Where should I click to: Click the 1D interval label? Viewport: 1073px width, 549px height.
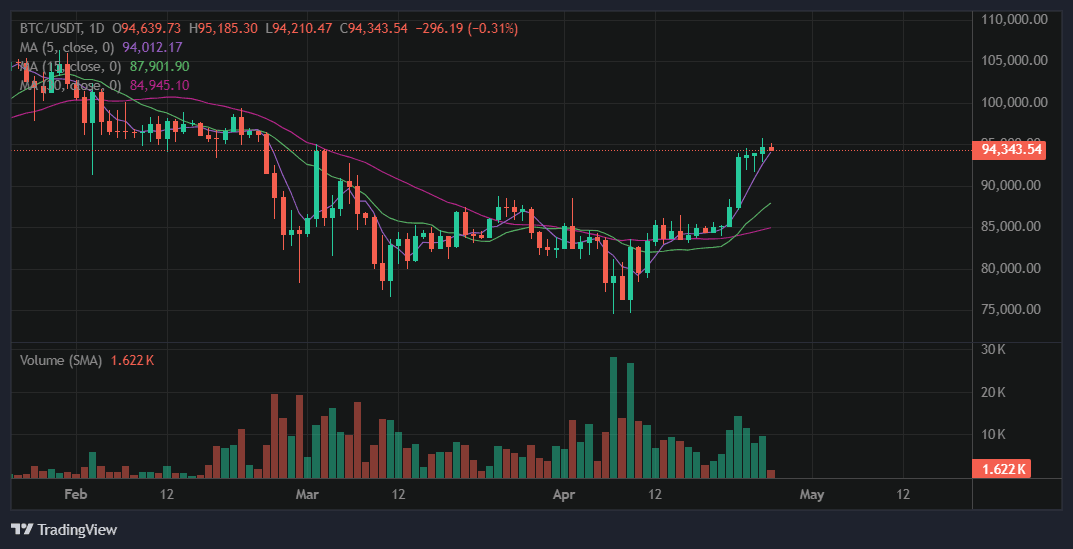pyautogui.click(x=97, y=28)
